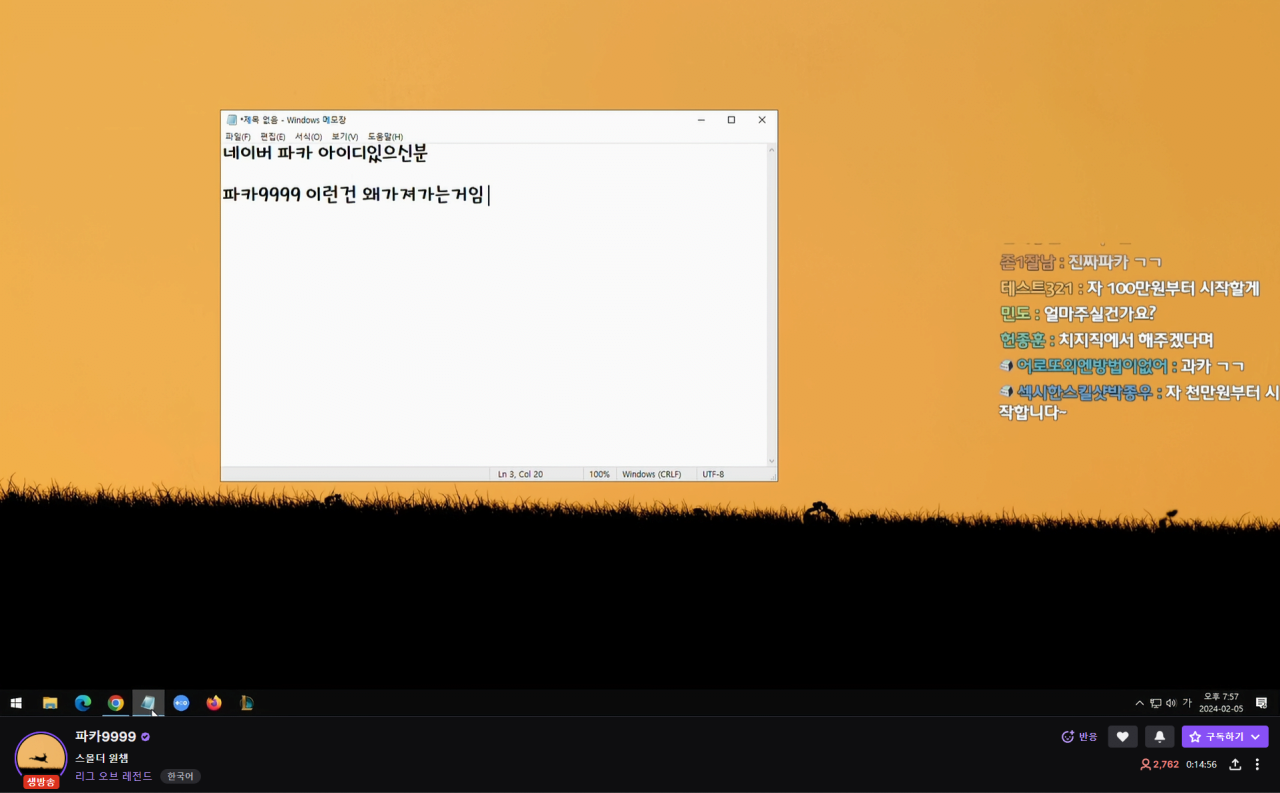This screenshot has height=793, width=1280.
Task: Open League of Legends taskbar icon
Action: pos(246,703)
